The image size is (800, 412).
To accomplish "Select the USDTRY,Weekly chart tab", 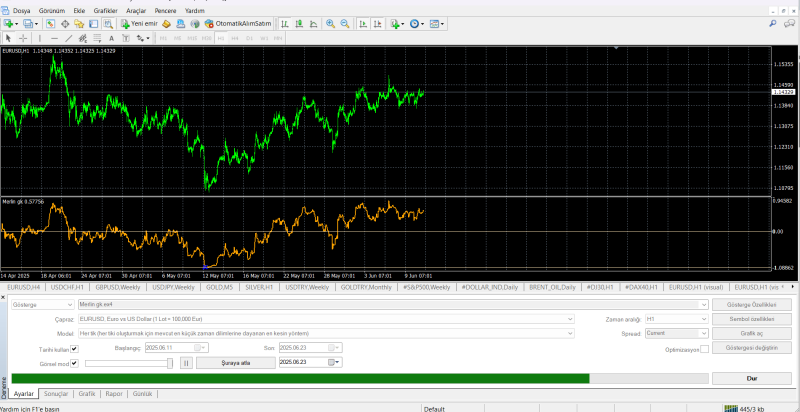I will click(307, 287).
